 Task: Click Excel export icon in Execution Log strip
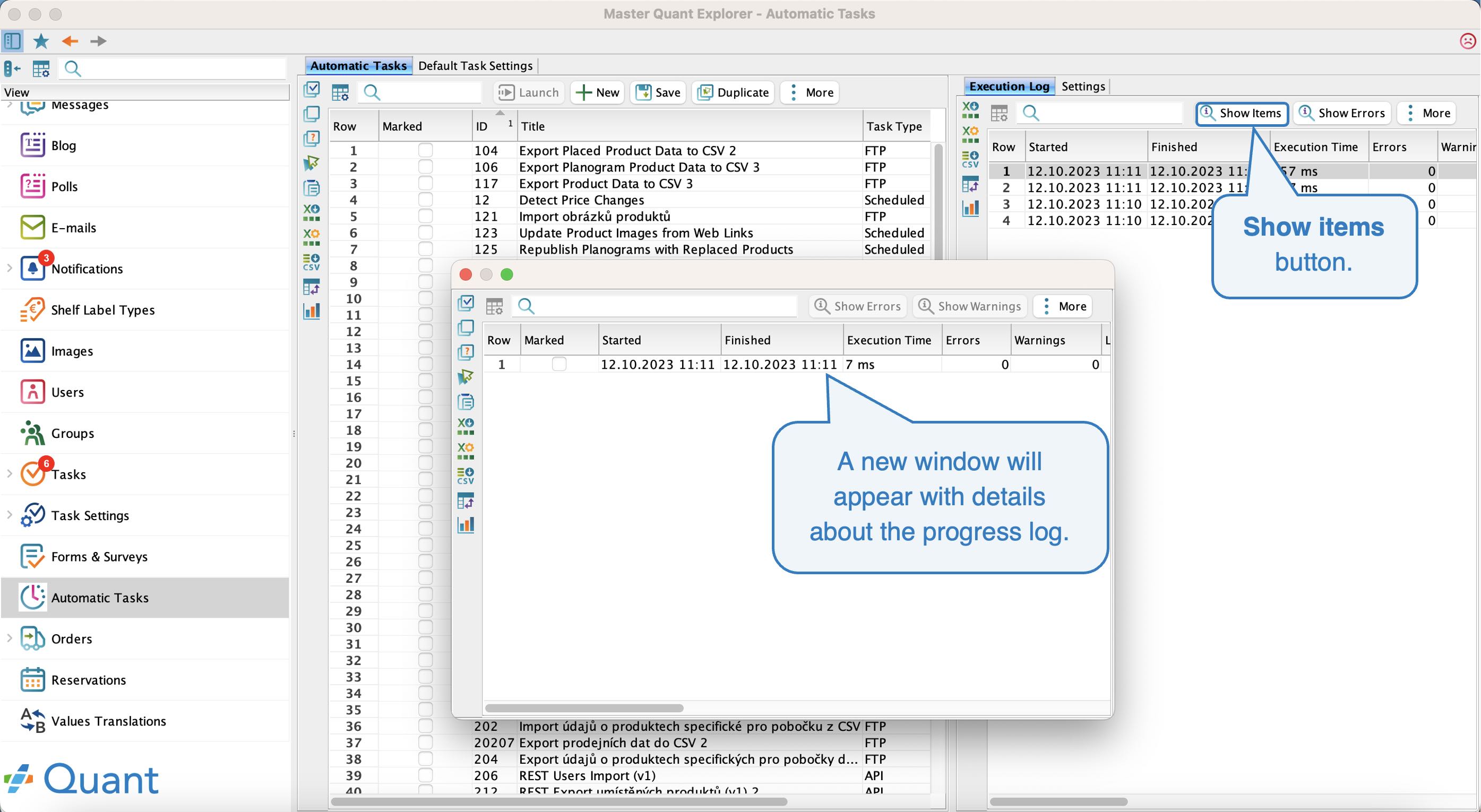970,109
